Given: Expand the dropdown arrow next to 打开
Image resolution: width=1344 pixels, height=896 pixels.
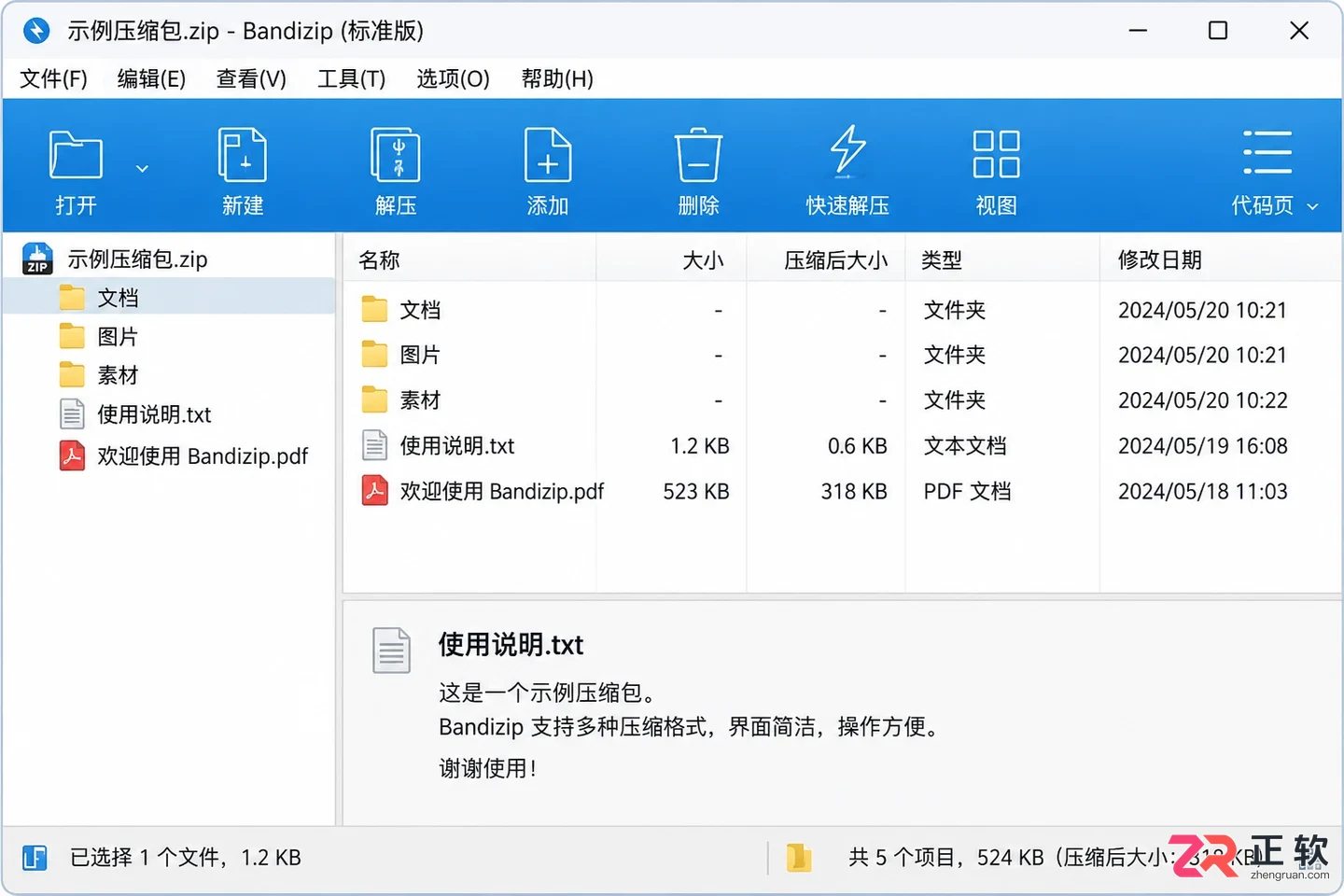Looking at the screenshot, I should 142,169.
